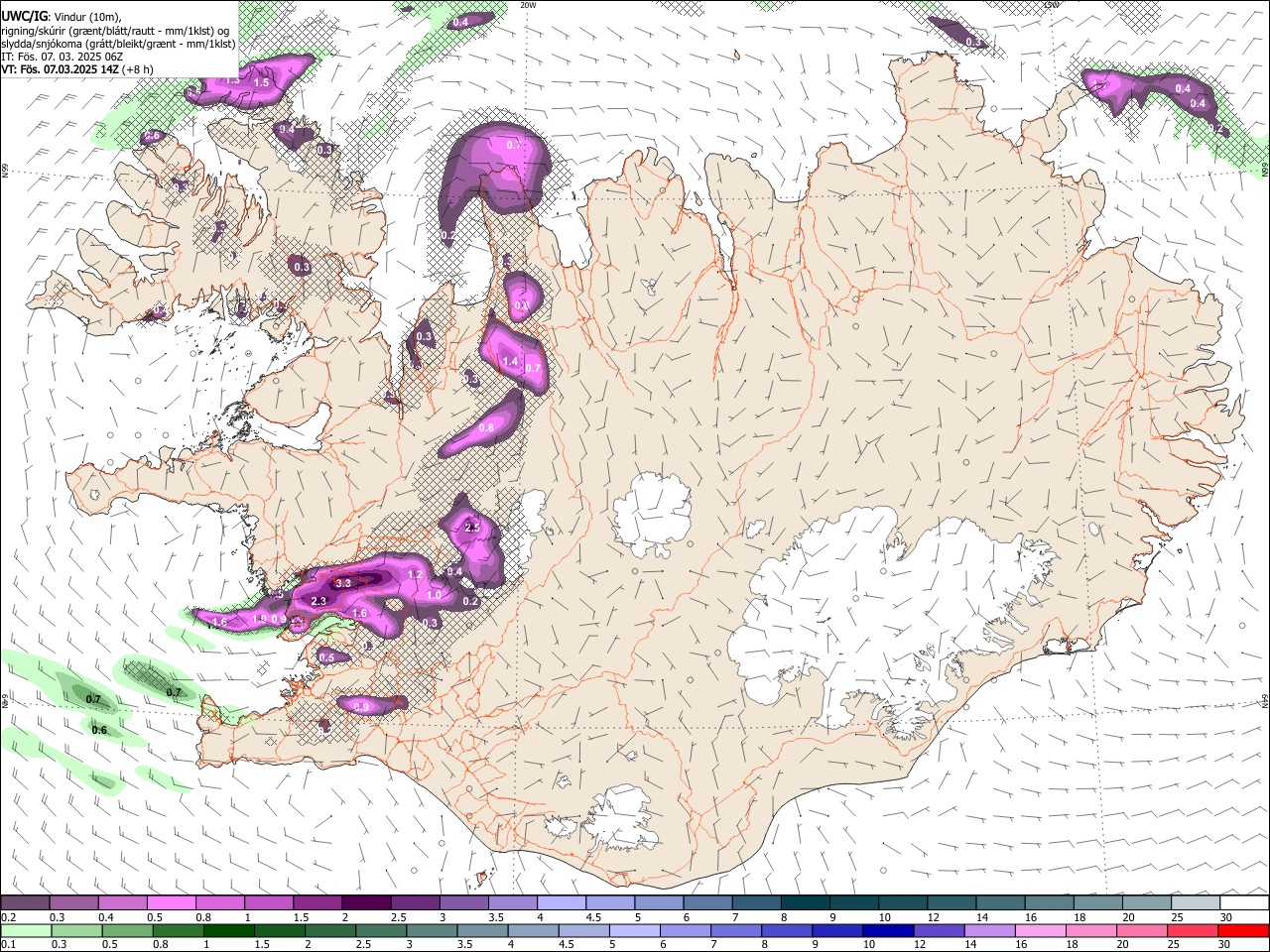
Task: Click the upper legend swatch between 0.2 and 0.3
Action: pos(26,902)
